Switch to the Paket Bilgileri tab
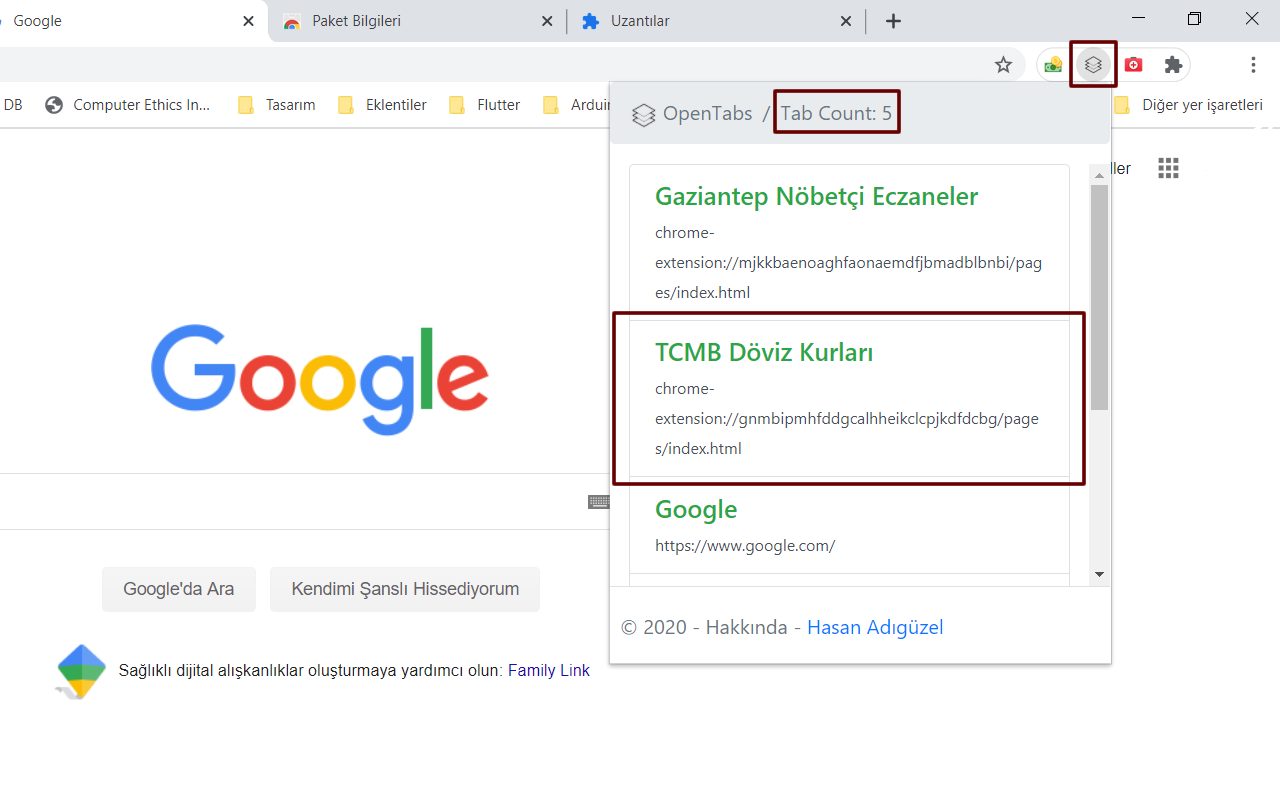 pyautogui.click(x=417, y=21)
